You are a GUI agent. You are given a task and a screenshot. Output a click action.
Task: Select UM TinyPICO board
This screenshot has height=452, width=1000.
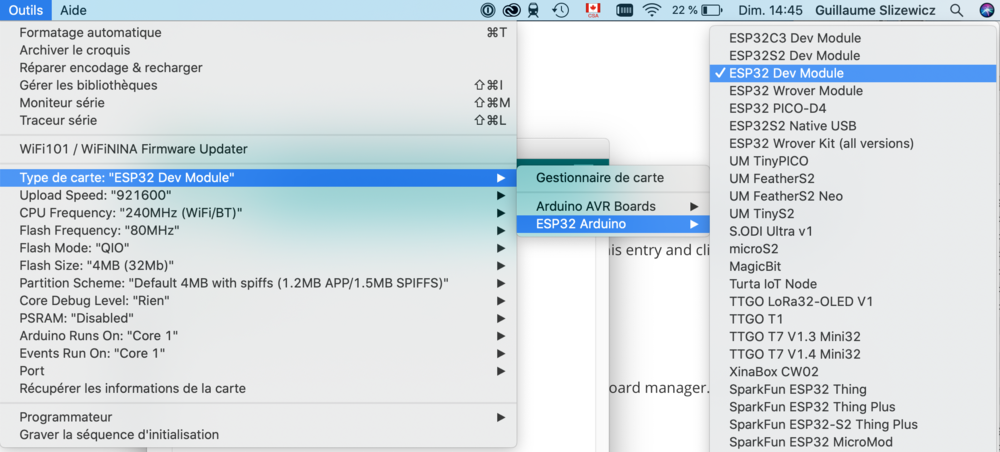[853, 161]
